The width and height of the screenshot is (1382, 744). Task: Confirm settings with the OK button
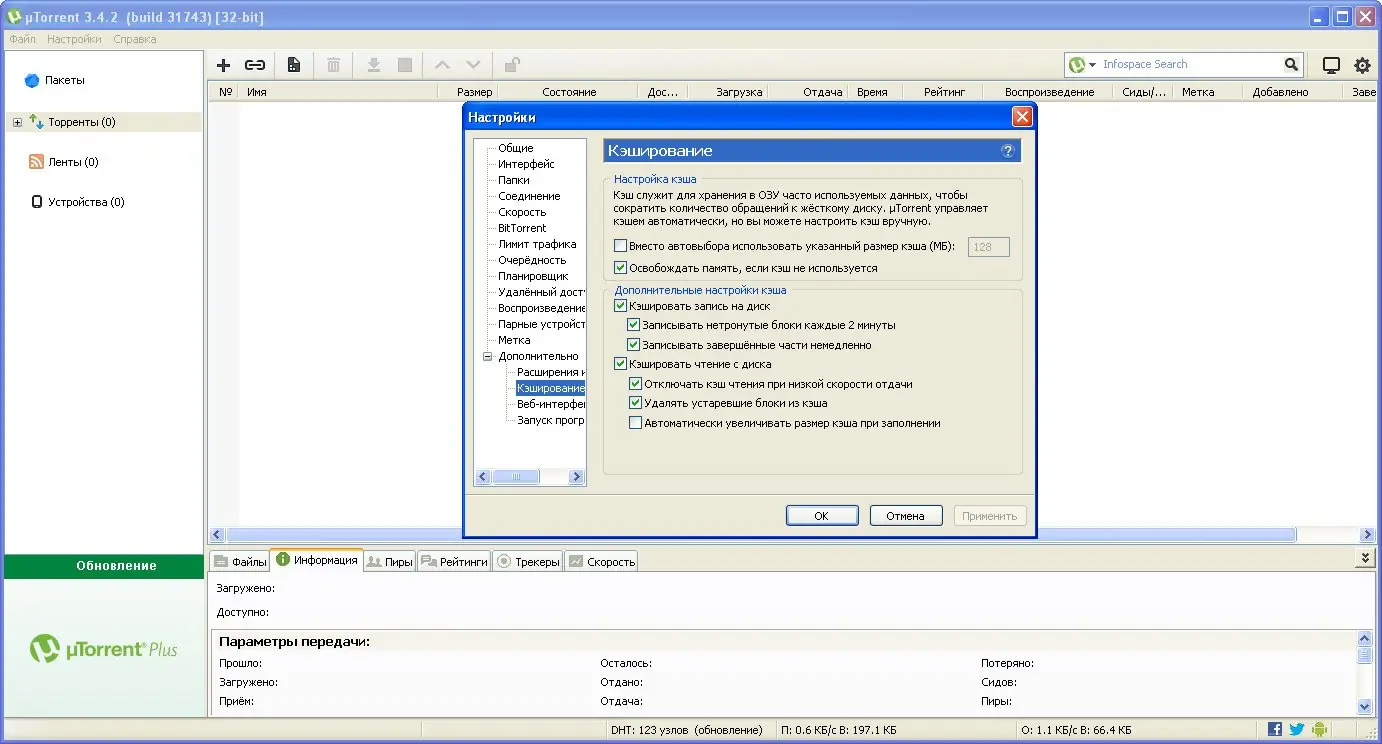coord(822,515)
